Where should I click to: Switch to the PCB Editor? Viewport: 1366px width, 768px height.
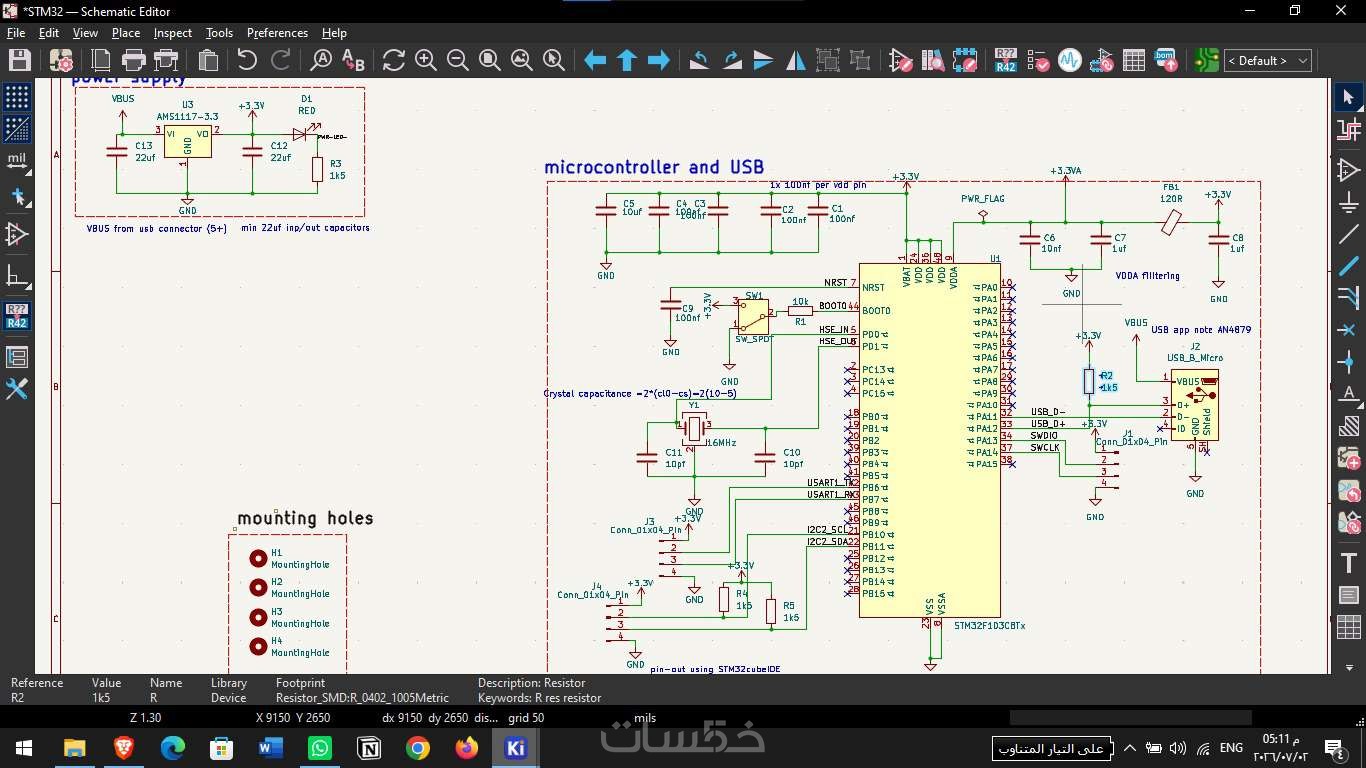[1206, 60]
